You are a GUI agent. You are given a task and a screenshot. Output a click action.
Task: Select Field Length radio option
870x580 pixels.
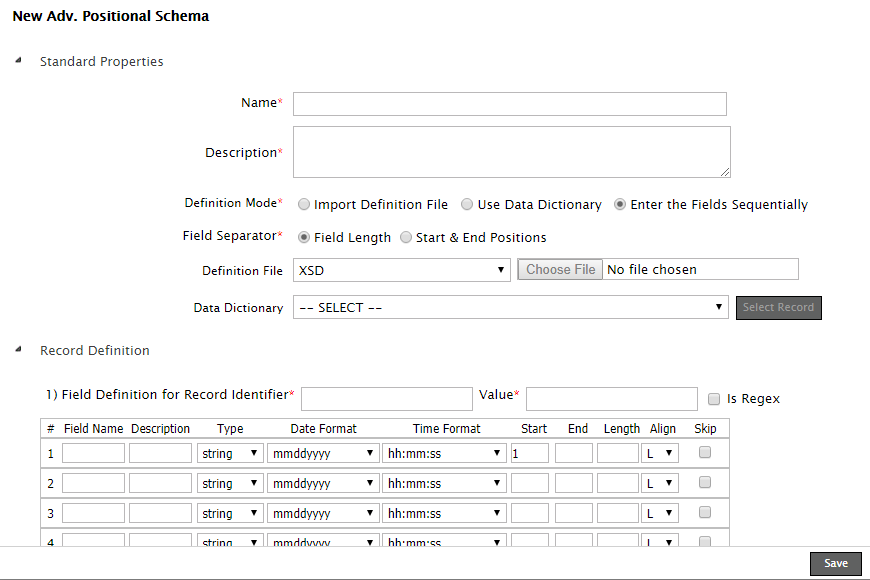(304, 237)
